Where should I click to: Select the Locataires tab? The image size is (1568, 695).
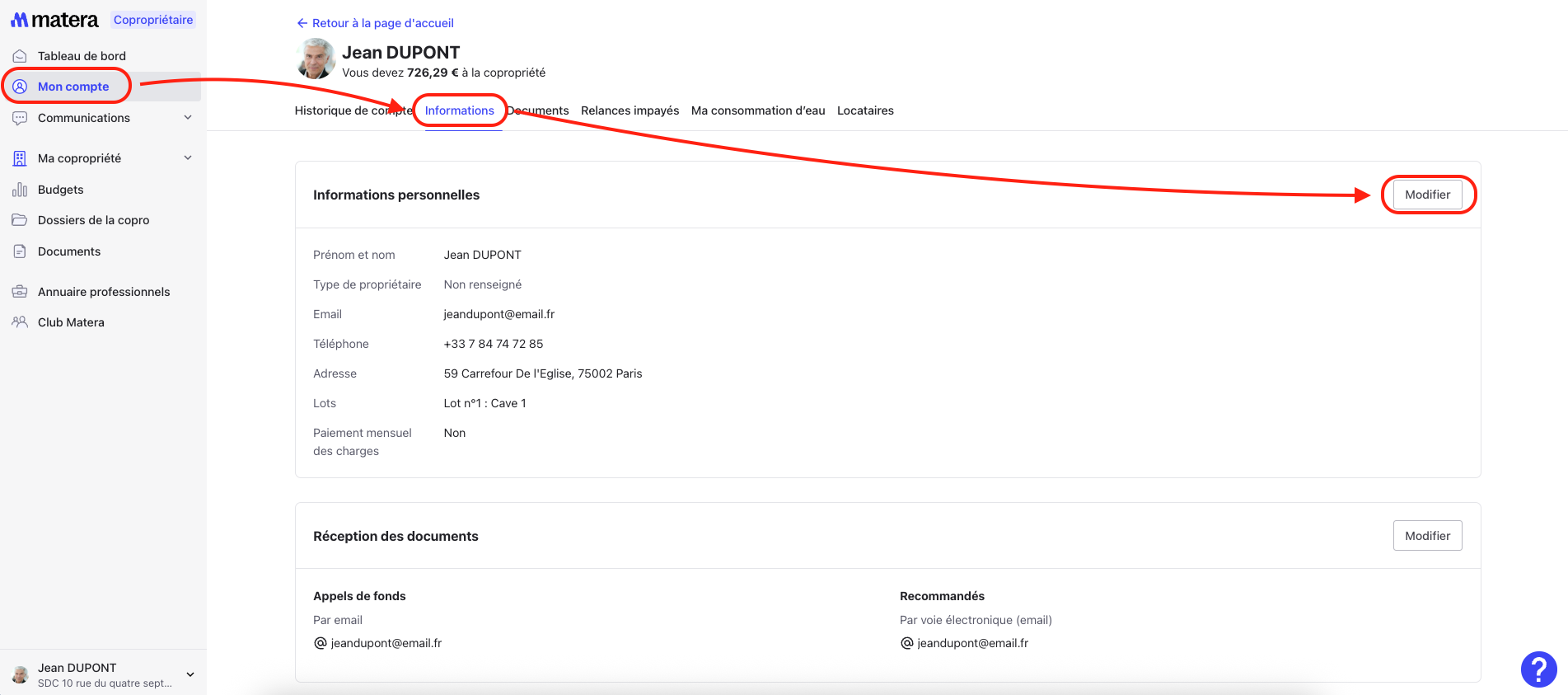tap(864, 110)
